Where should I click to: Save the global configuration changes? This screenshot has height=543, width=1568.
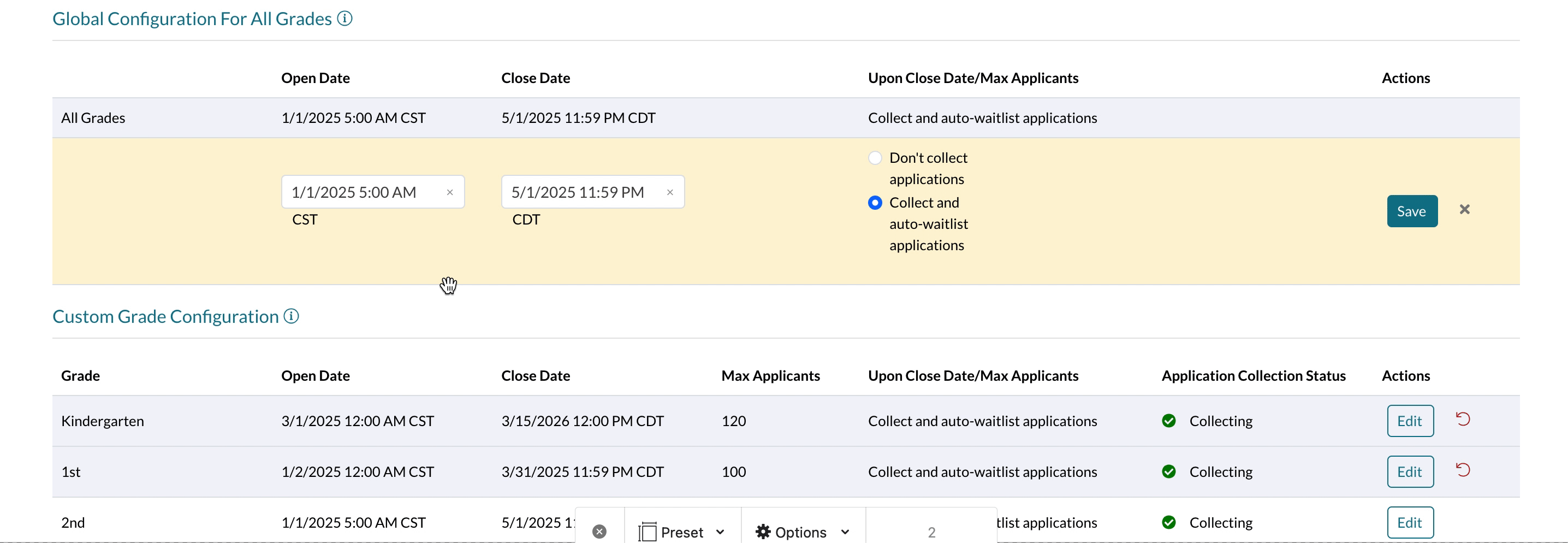point(1411,211)
